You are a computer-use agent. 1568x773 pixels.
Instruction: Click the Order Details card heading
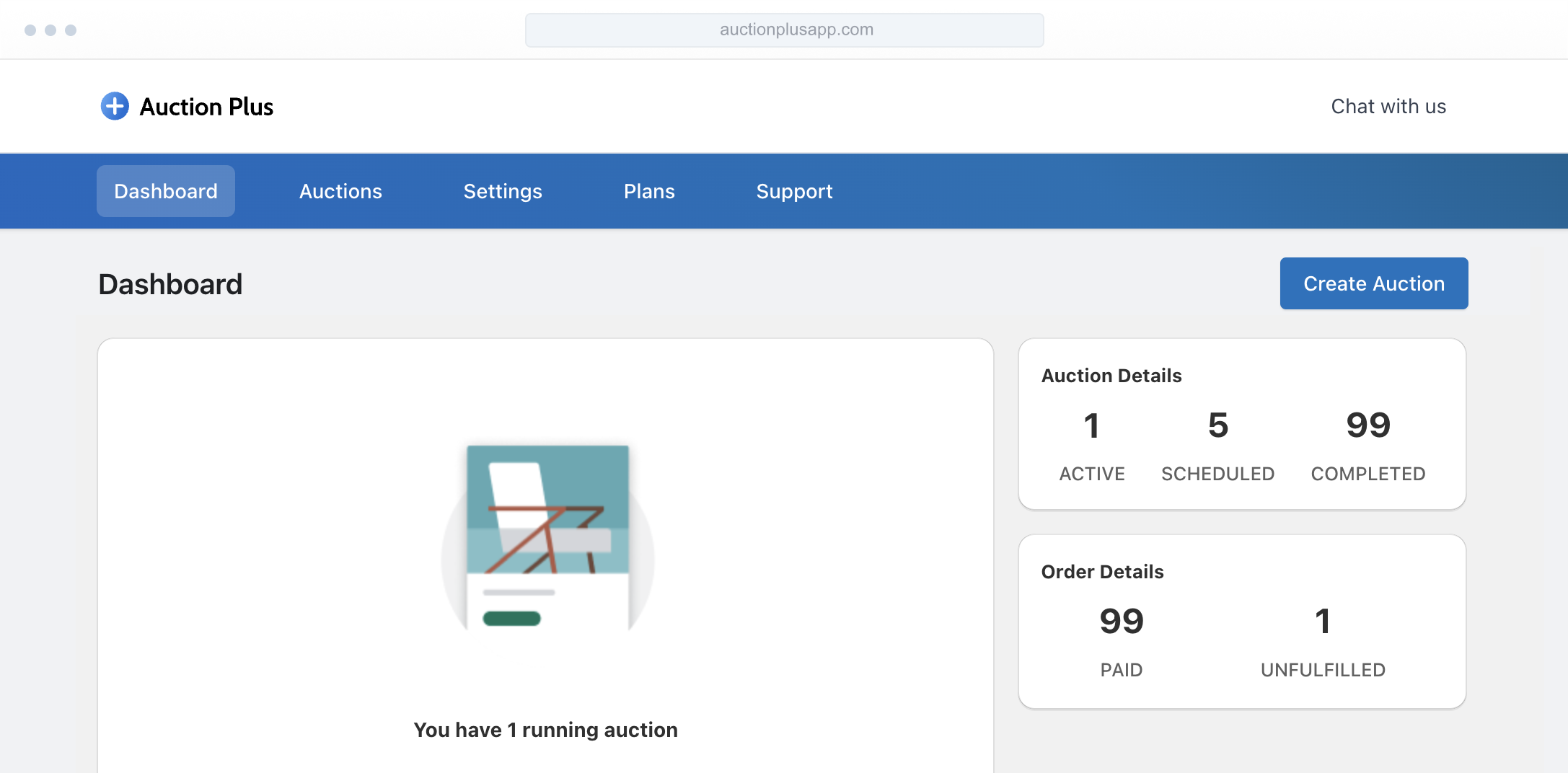pyautogui.click(x=1102, y=572)
